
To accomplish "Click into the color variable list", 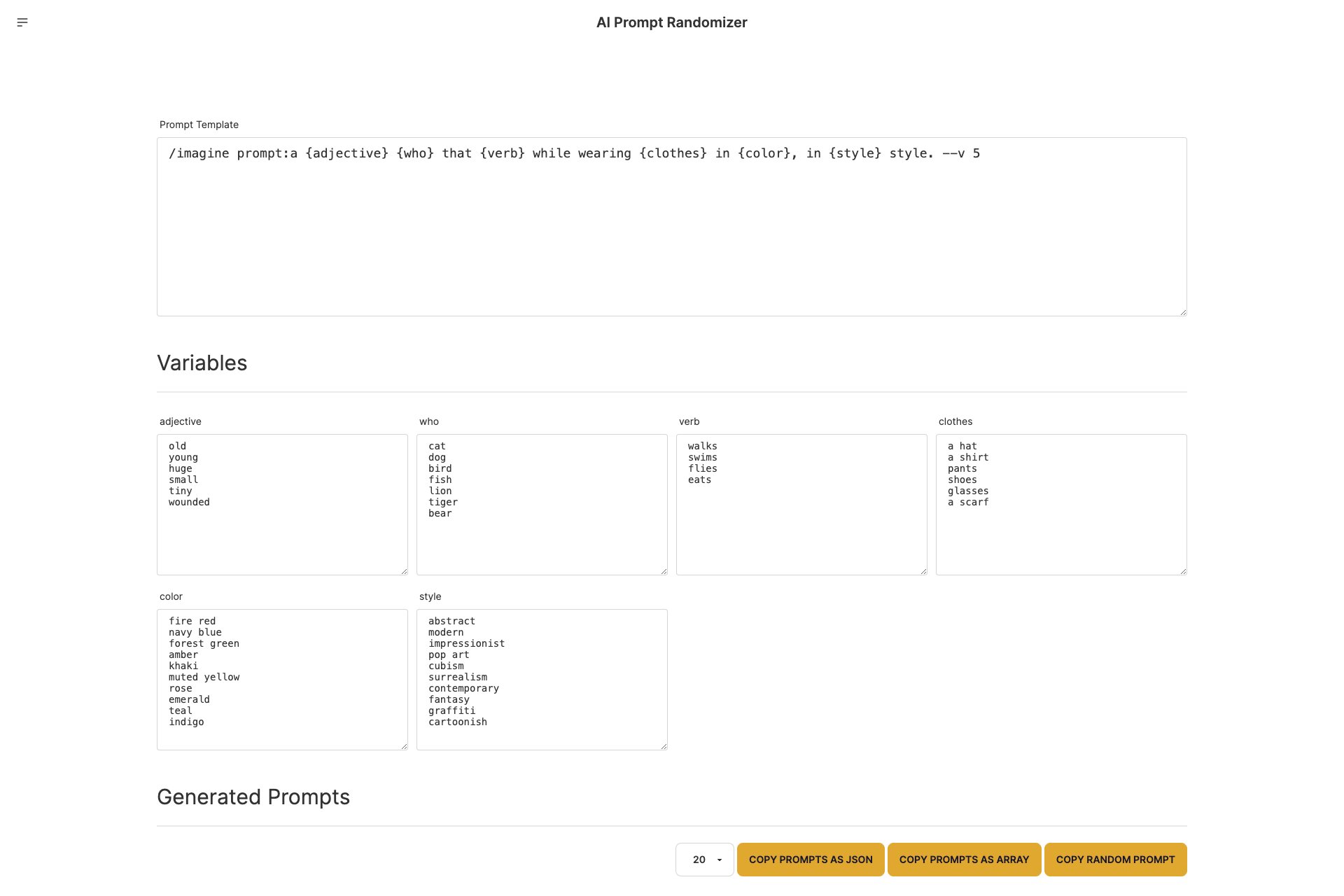I will tap(280, 679).
